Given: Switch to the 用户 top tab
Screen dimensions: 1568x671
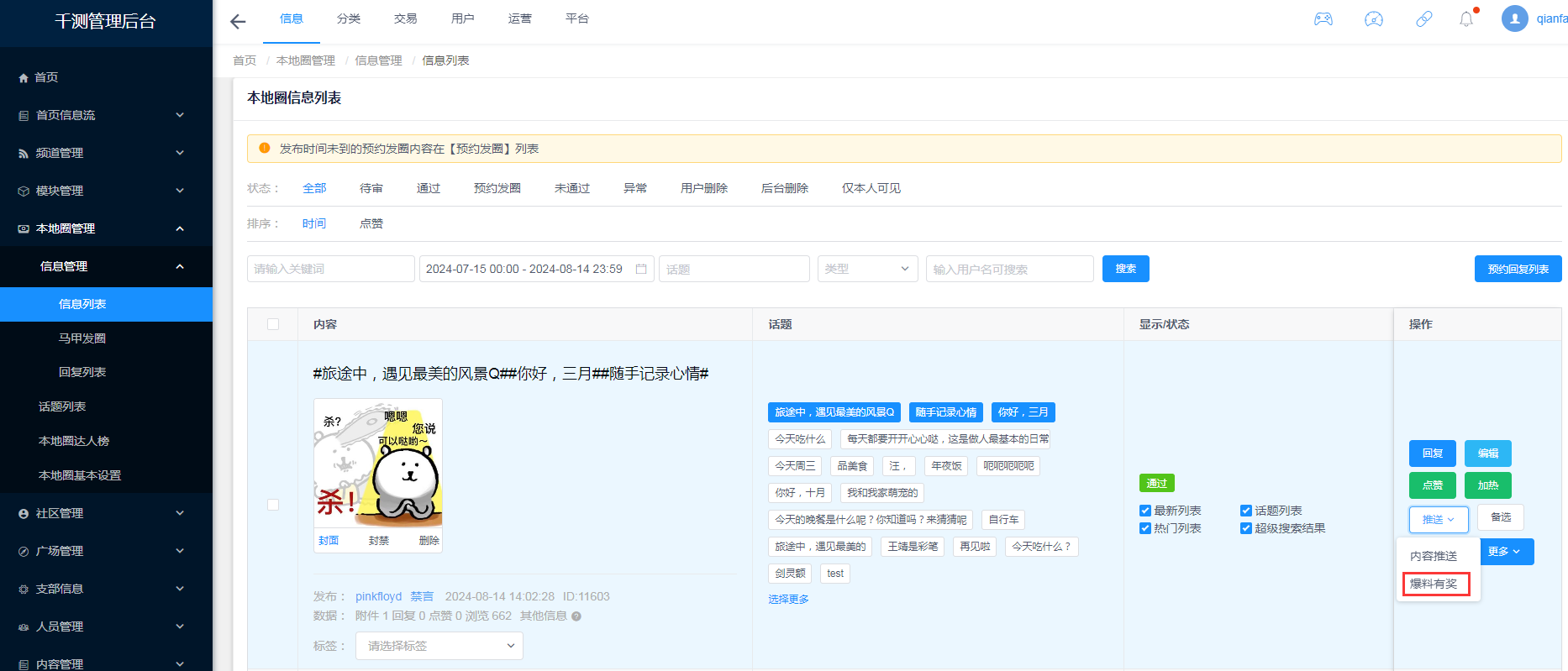Looking at the screenshot, I should coord(463,18).
